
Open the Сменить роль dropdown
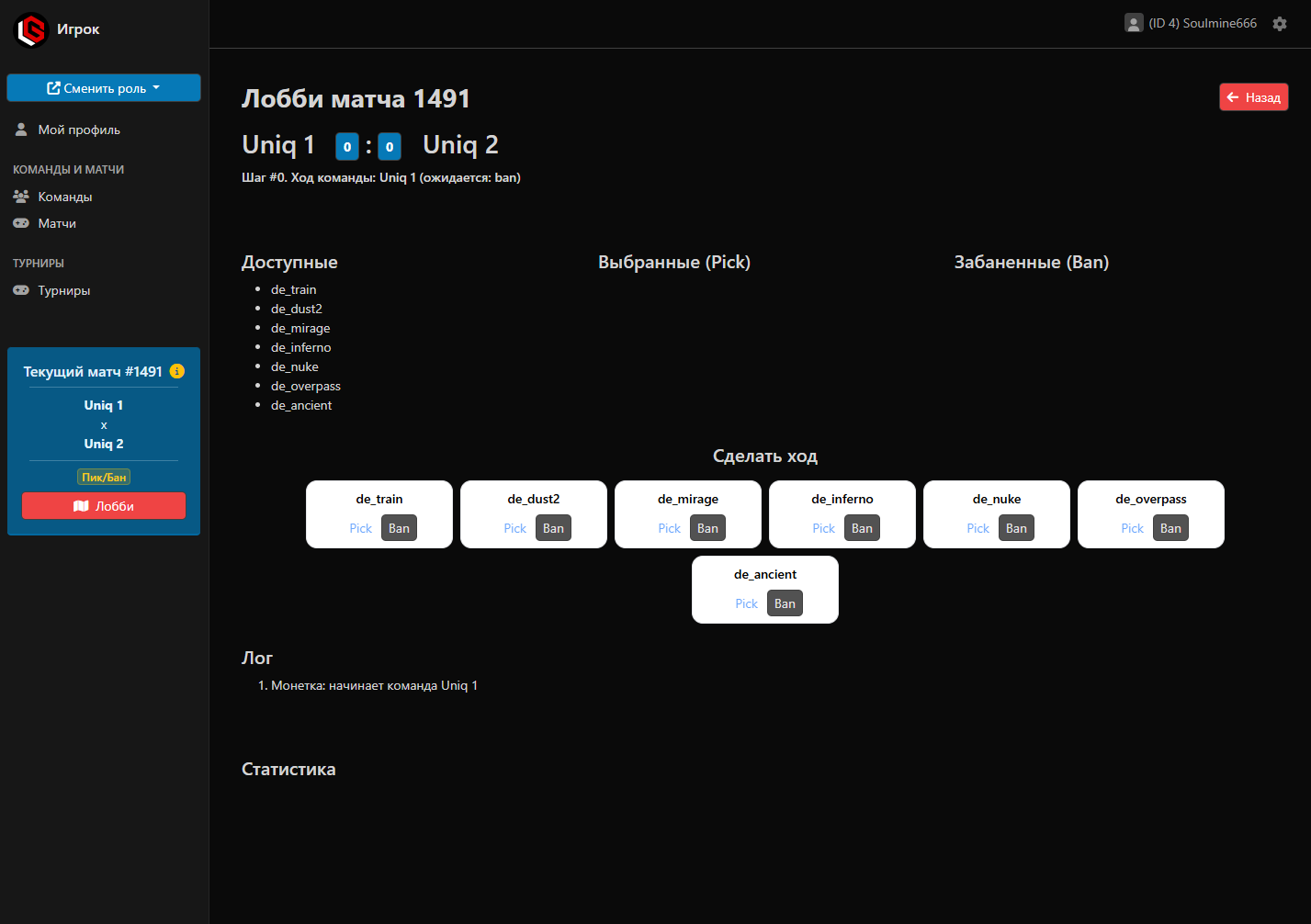pyautogui.click(x=104, y=88)
